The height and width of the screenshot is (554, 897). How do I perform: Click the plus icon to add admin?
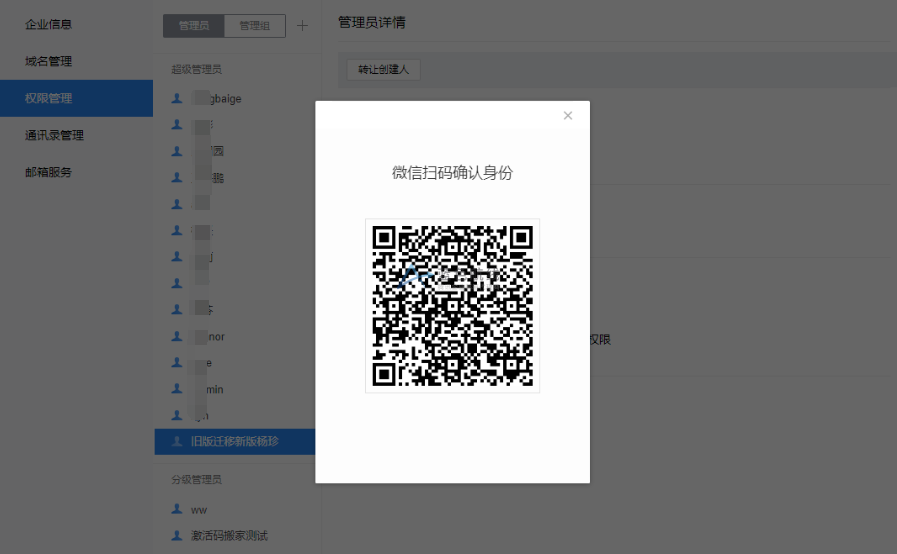click(302, 26)
